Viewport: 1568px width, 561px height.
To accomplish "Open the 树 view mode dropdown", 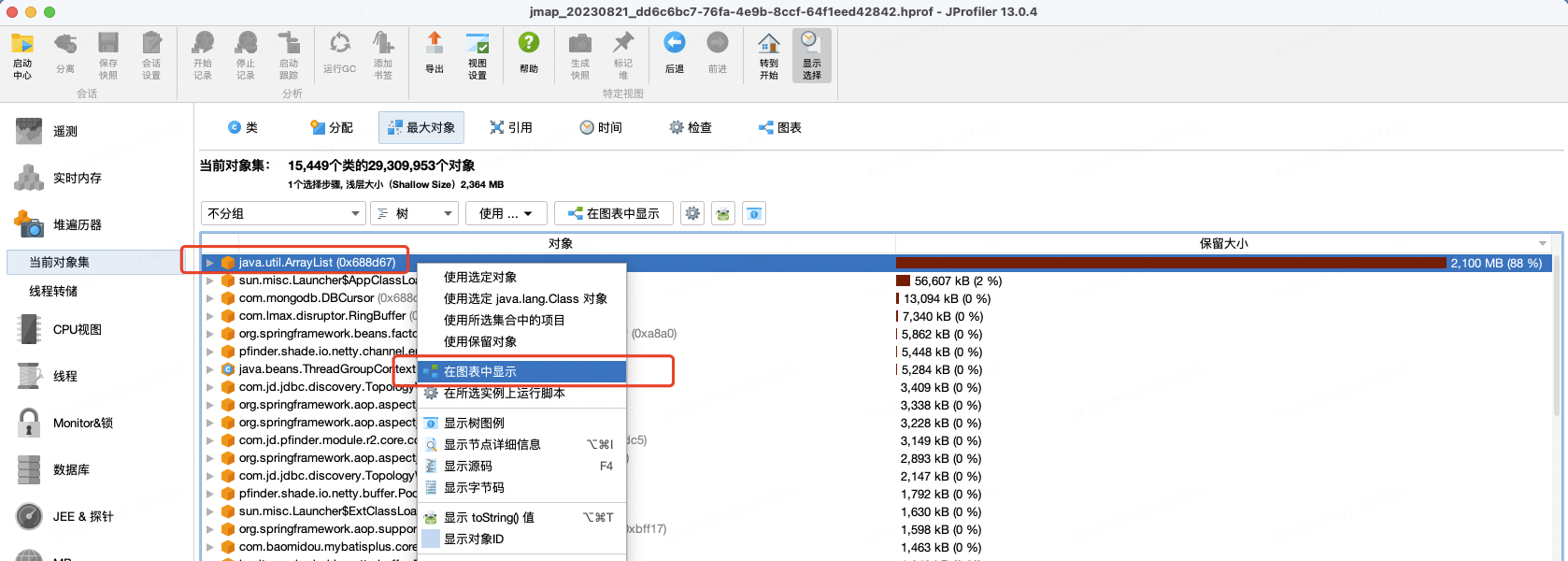I will tap(414, 214).
